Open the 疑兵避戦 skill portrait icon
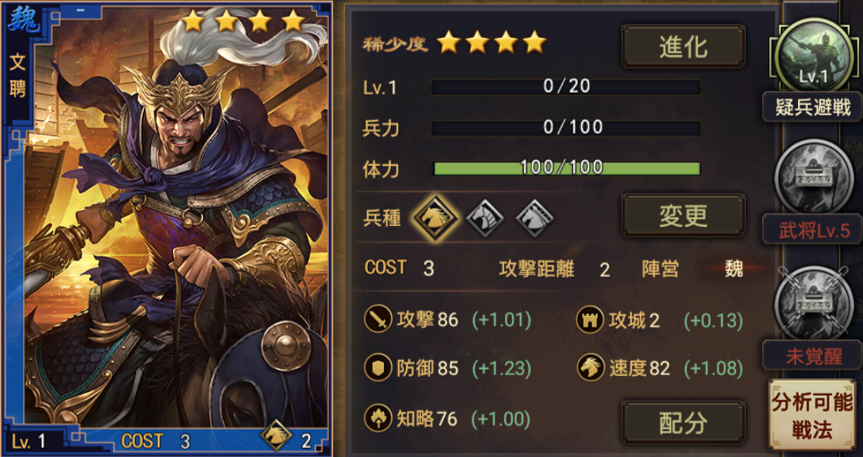 813,55
